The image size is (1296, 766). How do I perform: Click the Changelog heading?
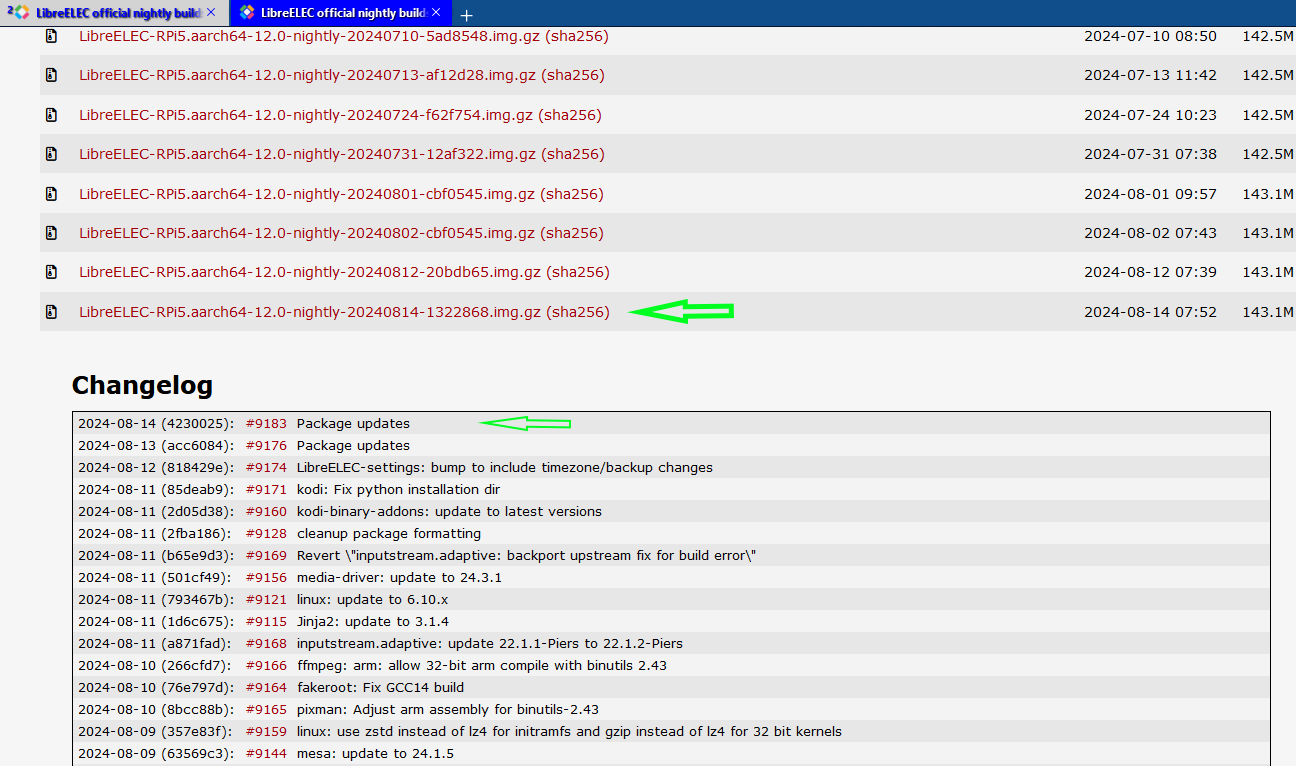142,386
